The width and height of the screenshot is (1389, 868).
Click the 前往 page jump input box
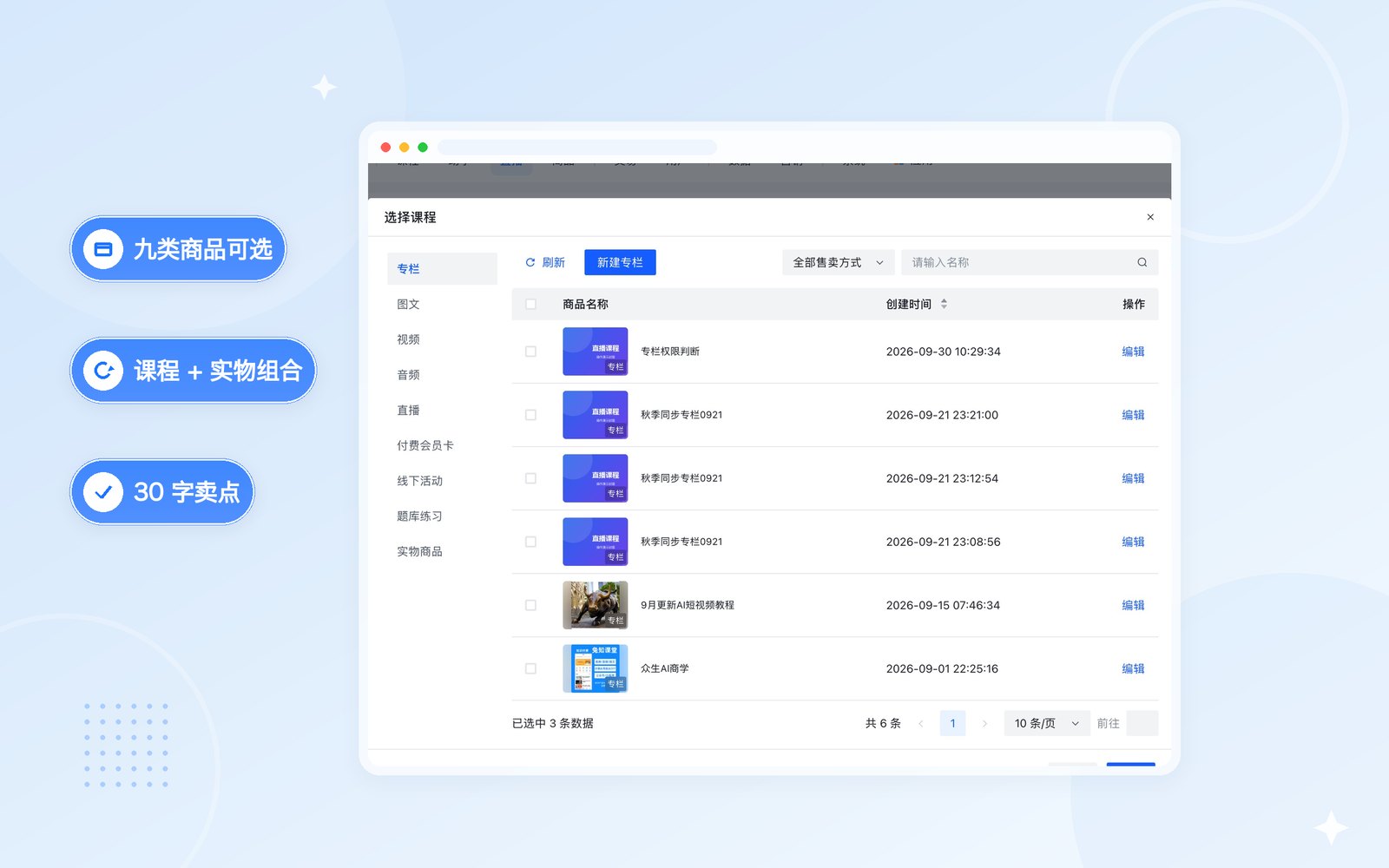pos(1142,723)
